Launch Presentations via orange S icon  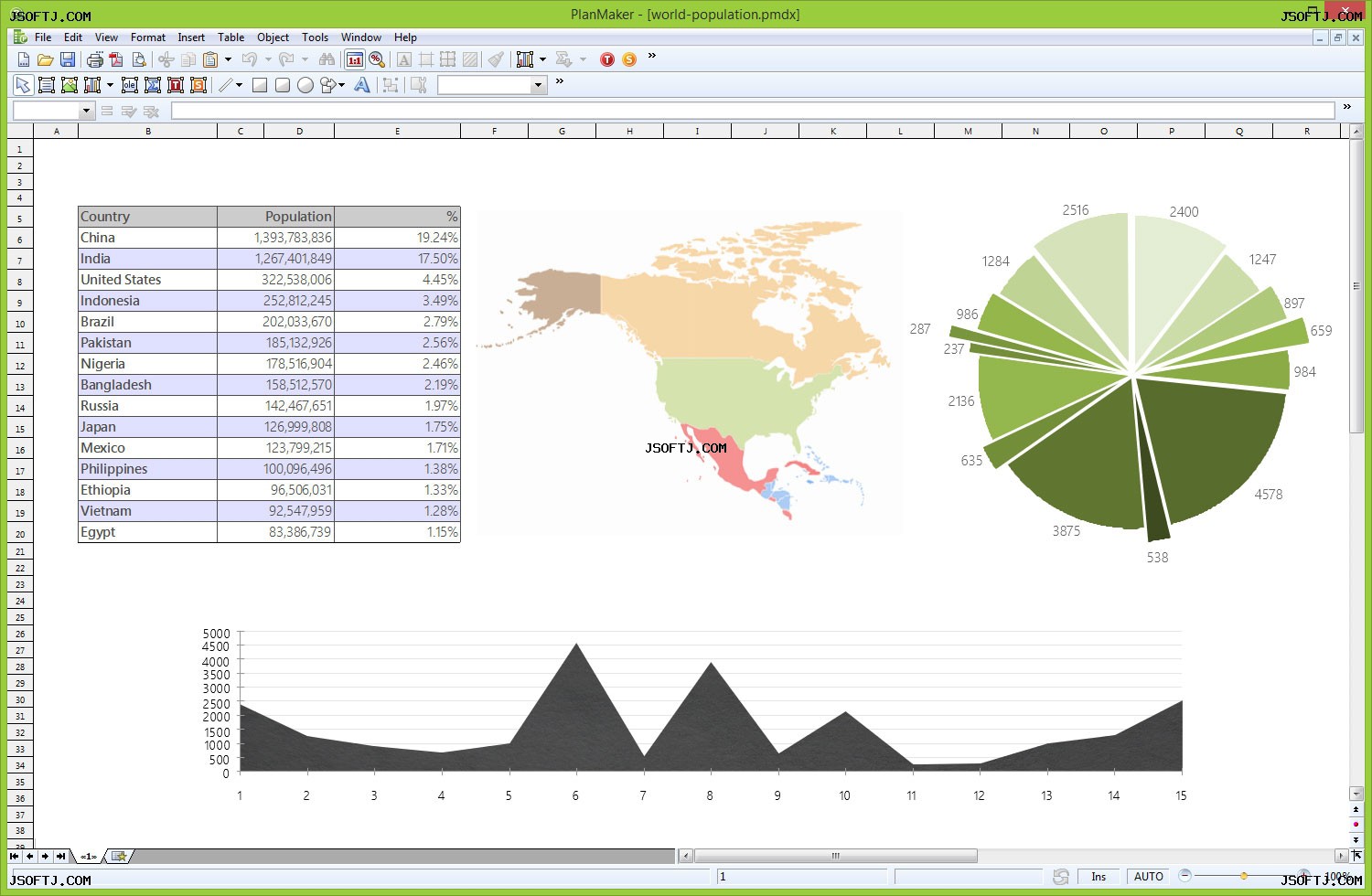click(x=629, y=59)
